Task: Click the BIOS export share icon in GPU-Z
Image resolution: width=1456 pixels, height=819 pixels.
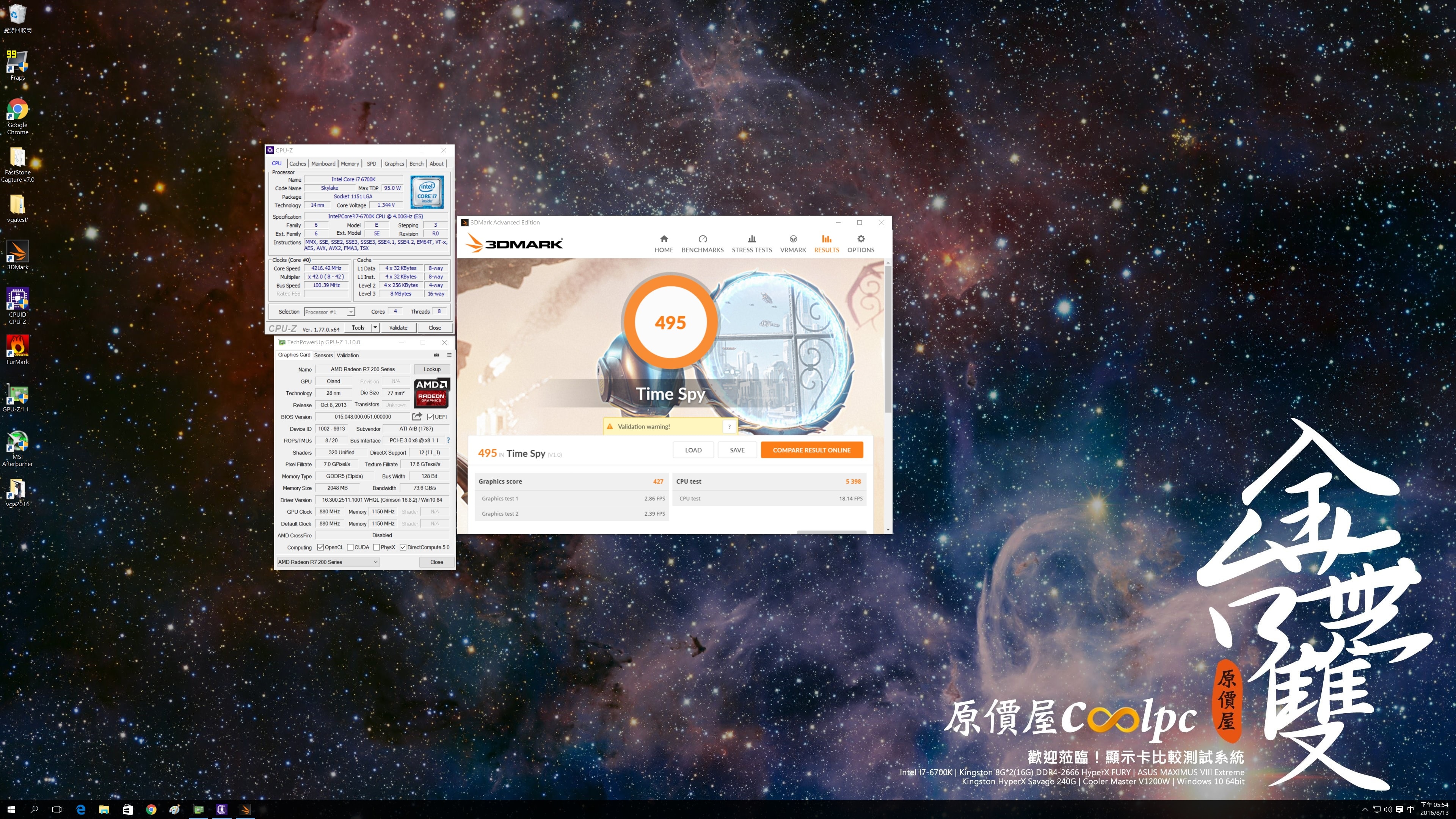Action: [x=417, y=417]
